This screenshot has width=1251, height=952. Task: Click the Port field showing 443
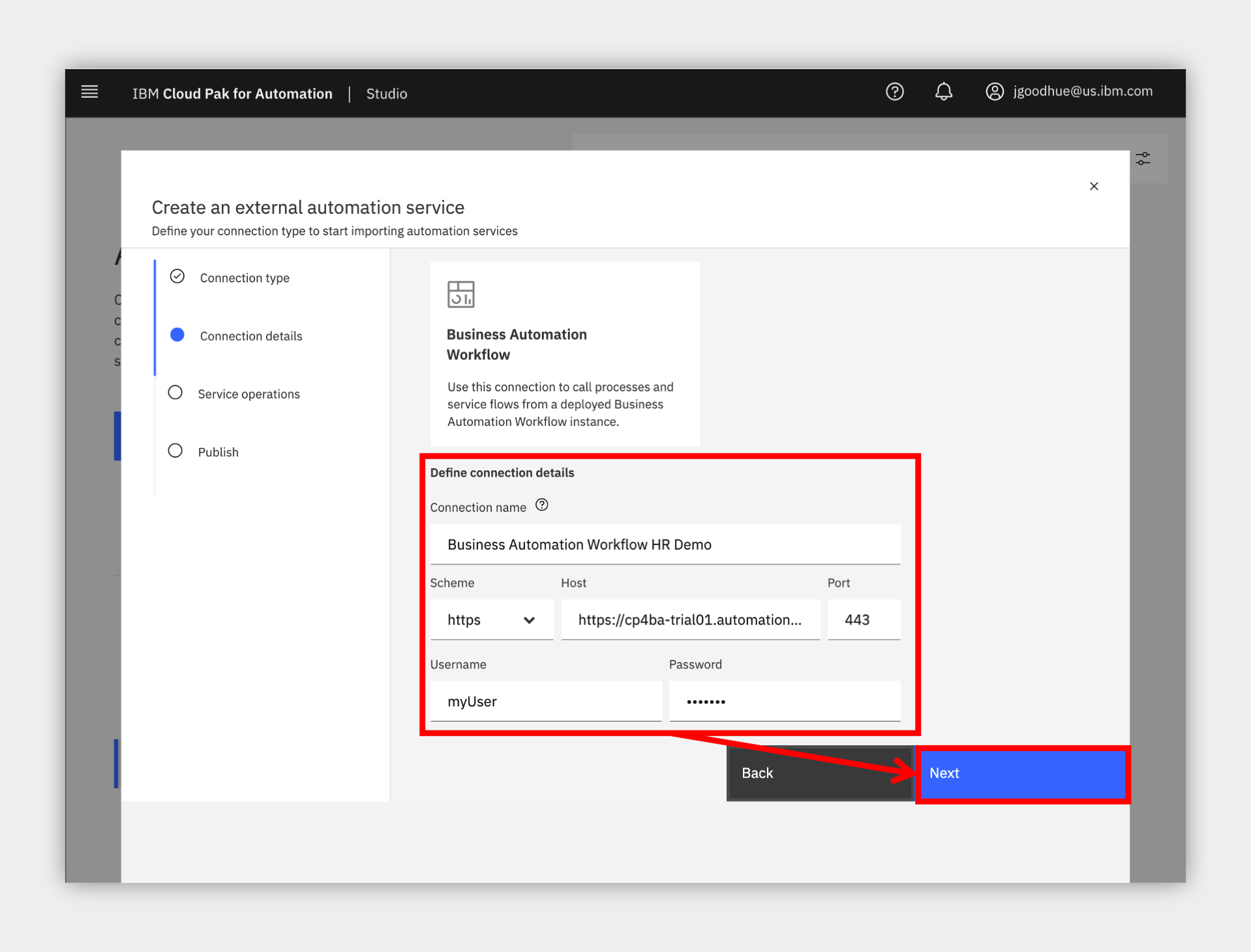point(864,619)
